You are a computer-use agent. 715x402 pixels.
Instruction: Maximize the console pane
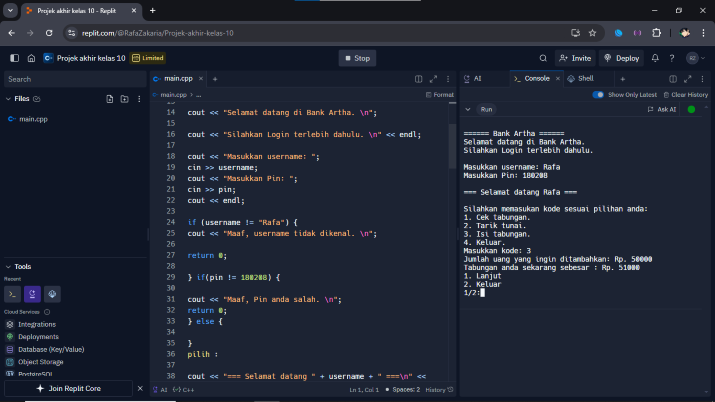(x=690, y=78)
